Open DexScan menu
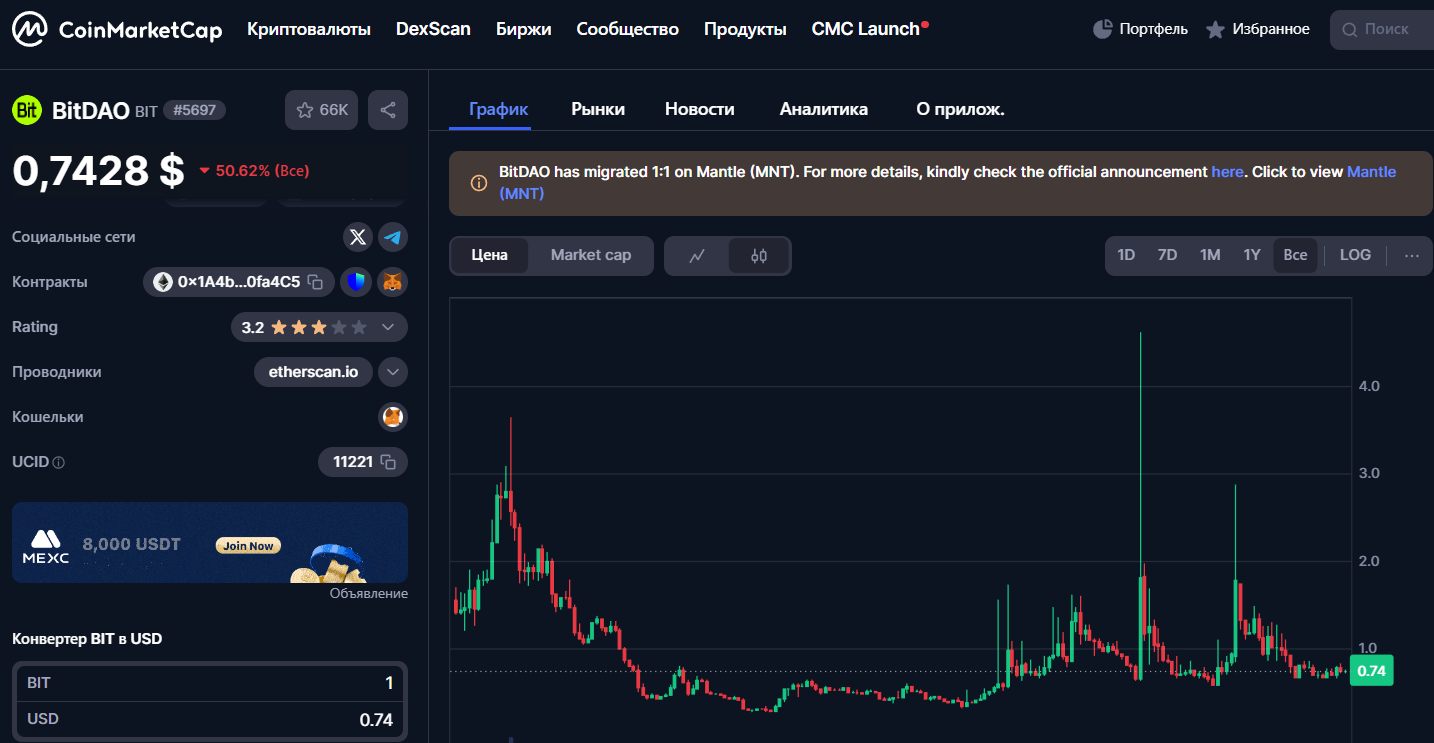Screen dimensions: 1434x743 [433, 29]
